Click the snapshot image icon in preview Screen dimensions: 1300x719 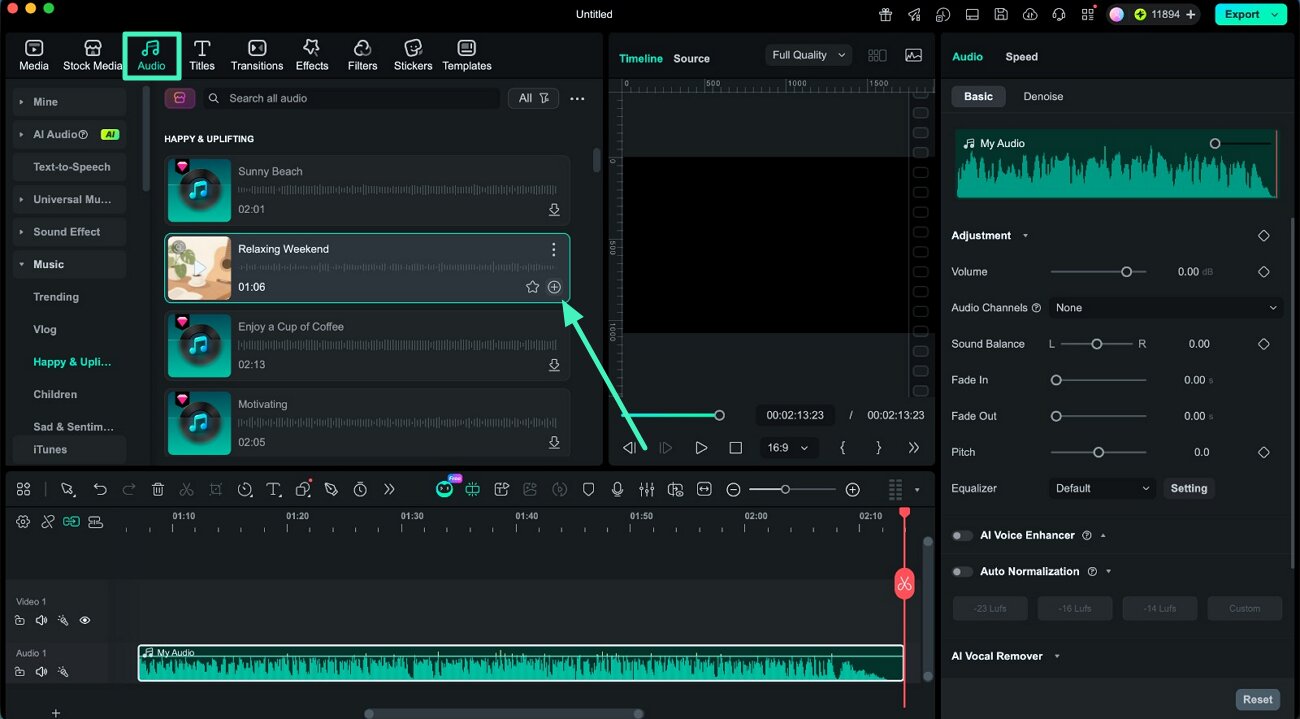pos(913,56)
